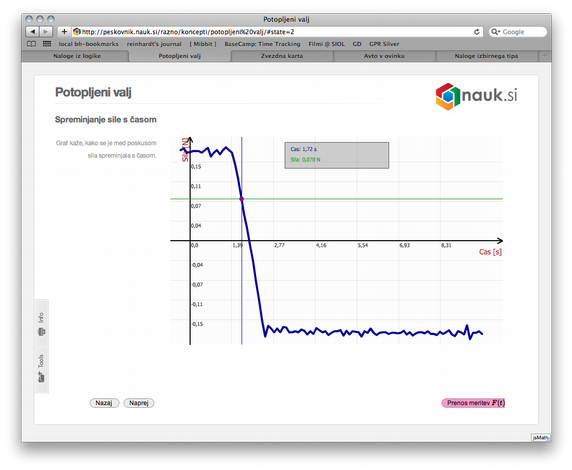Open the local bh-bookmarks bookmark
Viewport: 572px width, 470px height.
[x=89, y=44]
